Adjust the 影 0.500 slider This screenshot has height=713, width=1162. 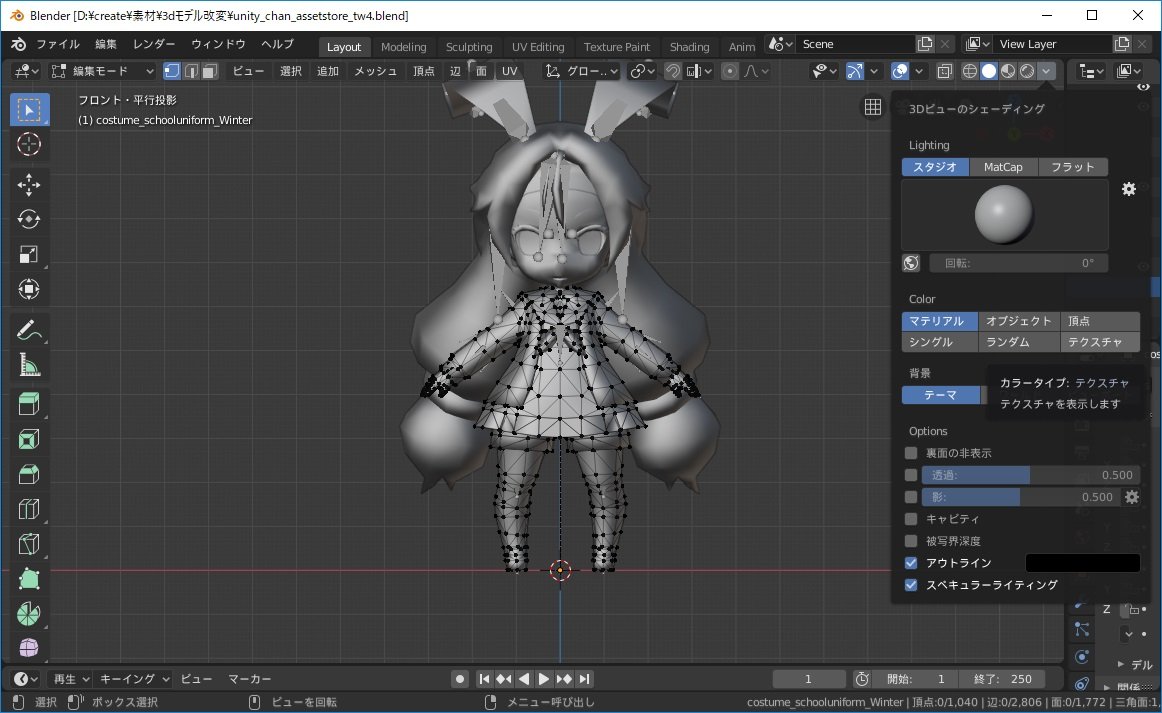point(1021,497)
